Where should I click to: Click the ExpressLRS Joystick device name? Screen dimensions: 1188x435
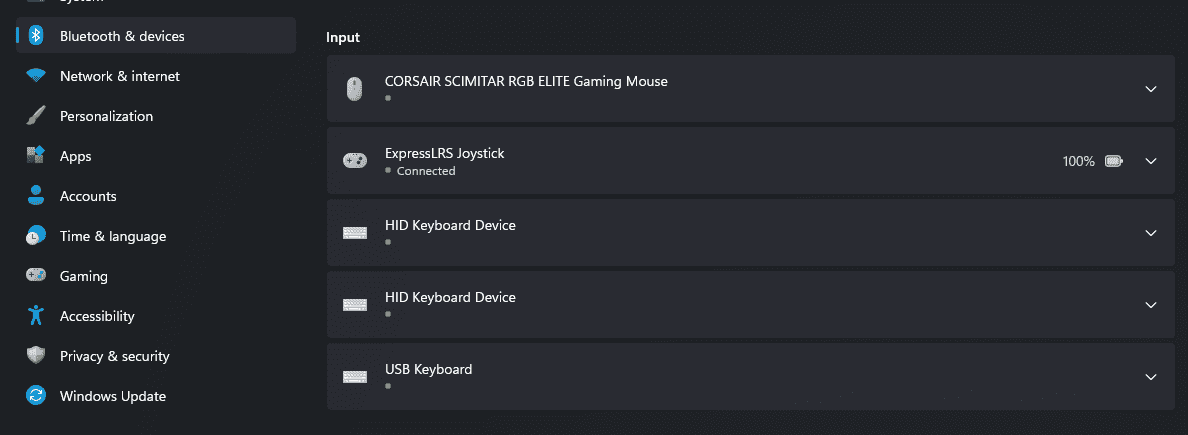point(444,154)
